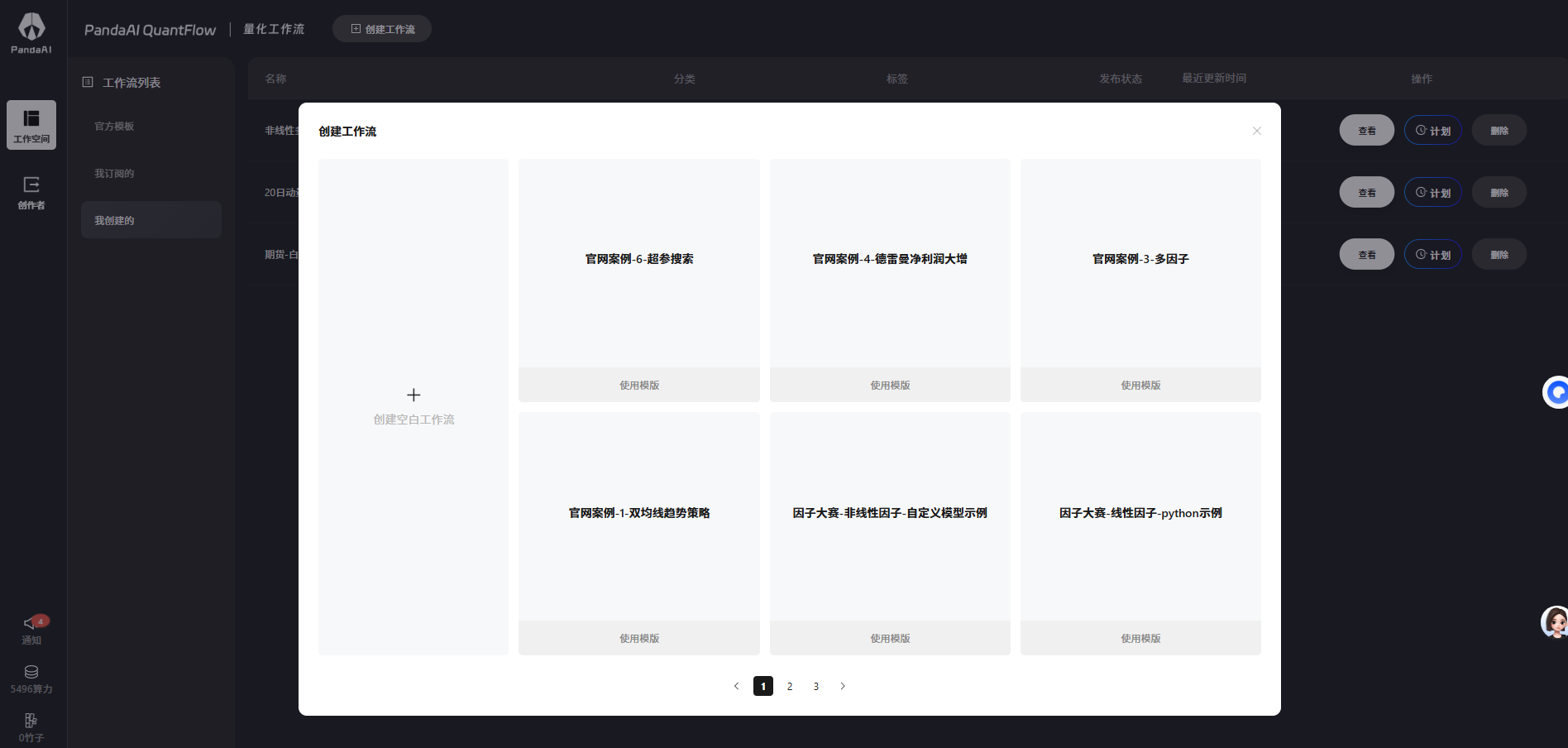The height and width of the screenshot is (748, 1568).
Task: Click the 竹子 bamboo balance icon
Action: click(31, 721)
